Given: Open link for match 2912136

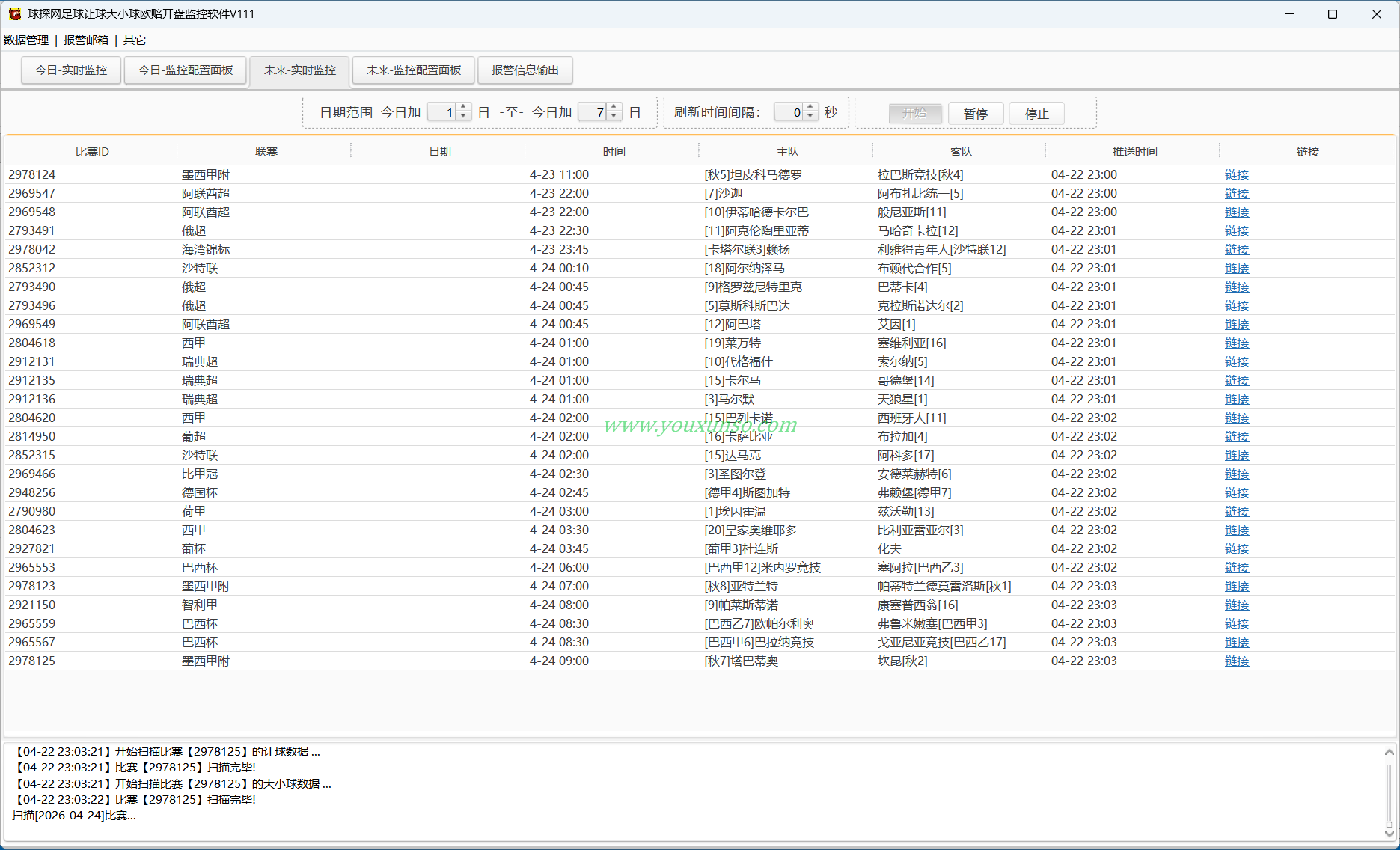Looking at the screenshot, I should (1237, 400).
